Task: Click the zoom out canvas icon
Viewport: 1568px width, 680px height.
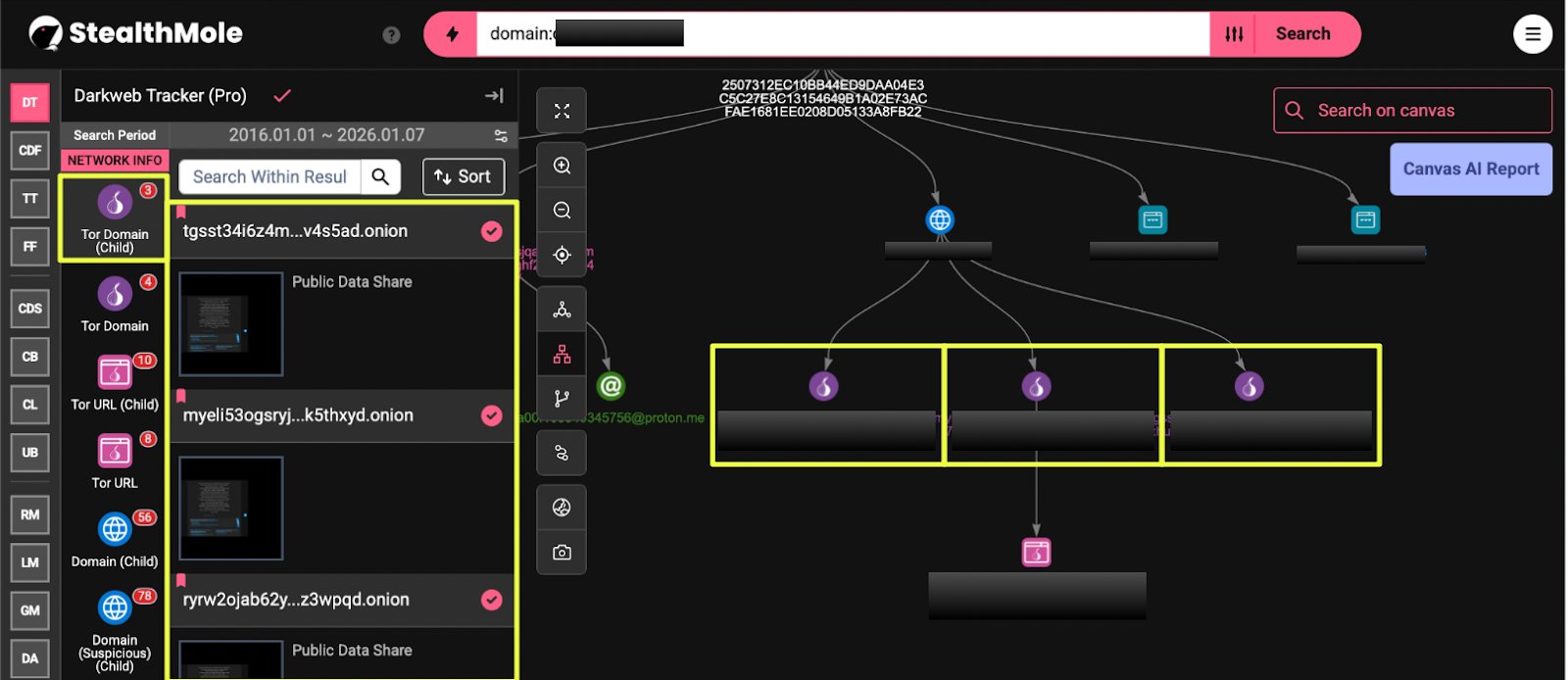Action: 562,211
